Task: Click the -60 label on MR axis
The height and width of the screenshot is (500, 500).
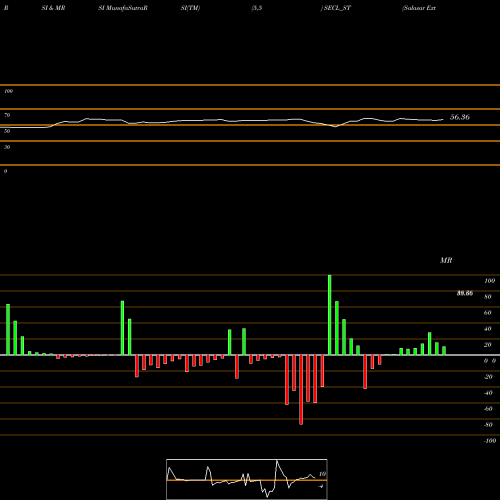Action: coord(488,409)
